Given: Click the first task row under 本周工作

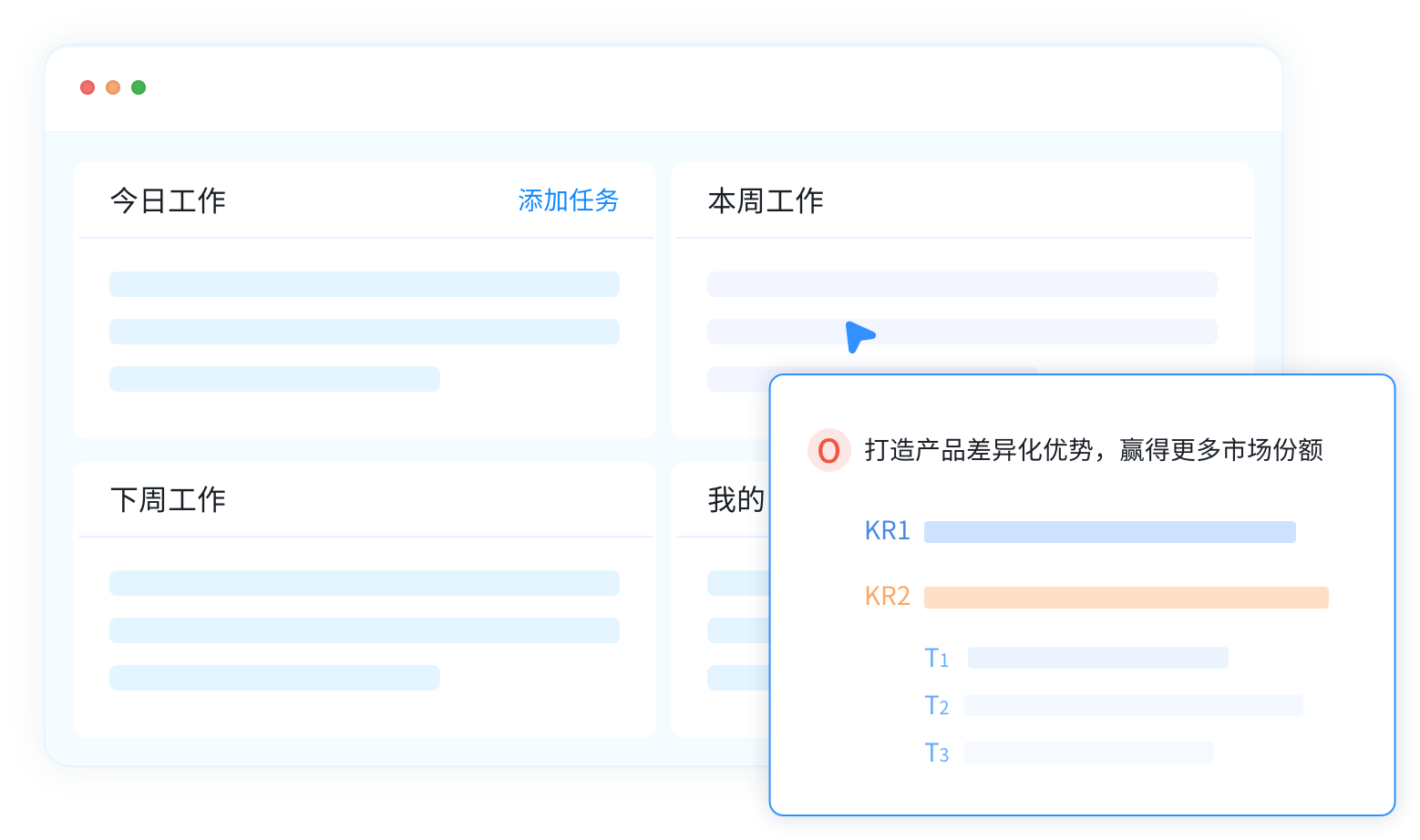Looking at the screenshot, I should tap(962, 284).
